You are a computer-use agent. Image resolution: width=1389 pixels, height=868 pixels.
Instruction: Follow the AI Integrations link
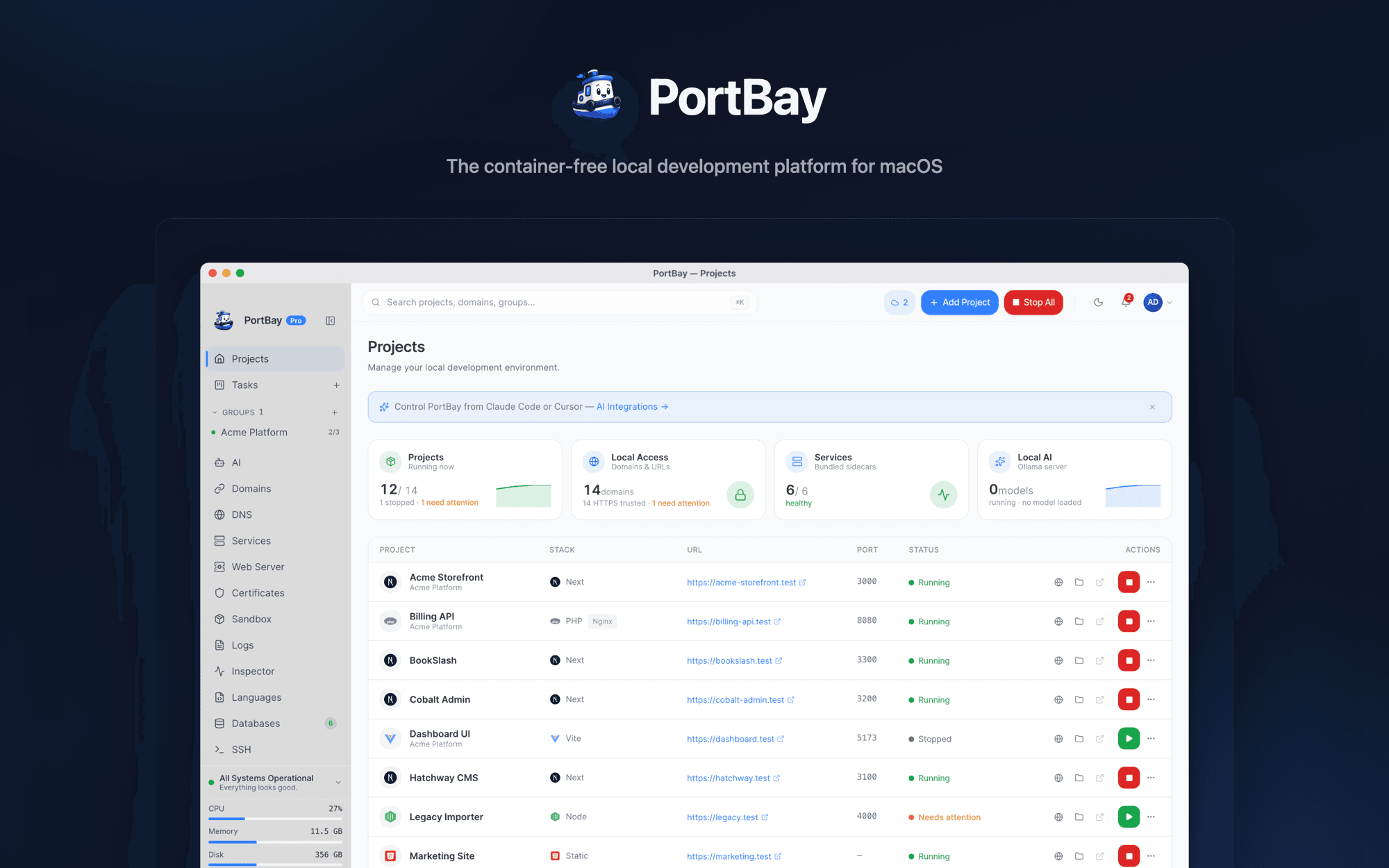point(632,407)
